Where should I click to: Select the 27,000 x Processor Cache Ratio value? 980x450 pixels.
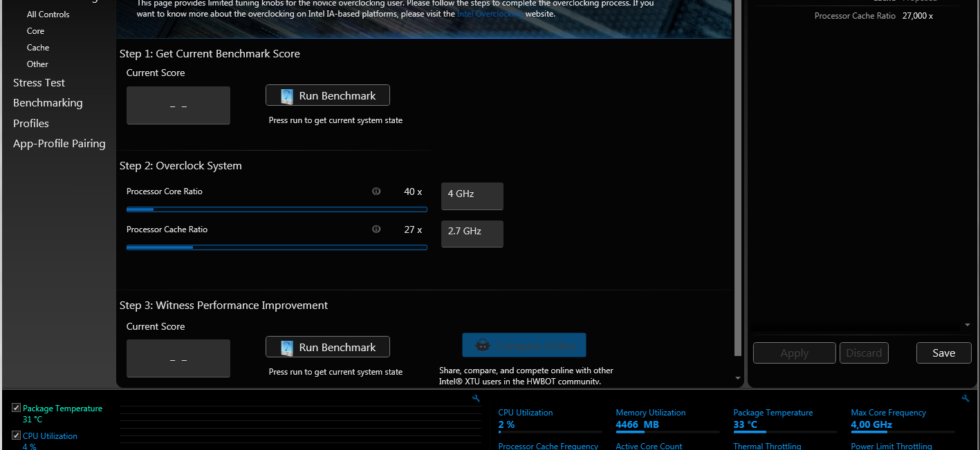918,16
